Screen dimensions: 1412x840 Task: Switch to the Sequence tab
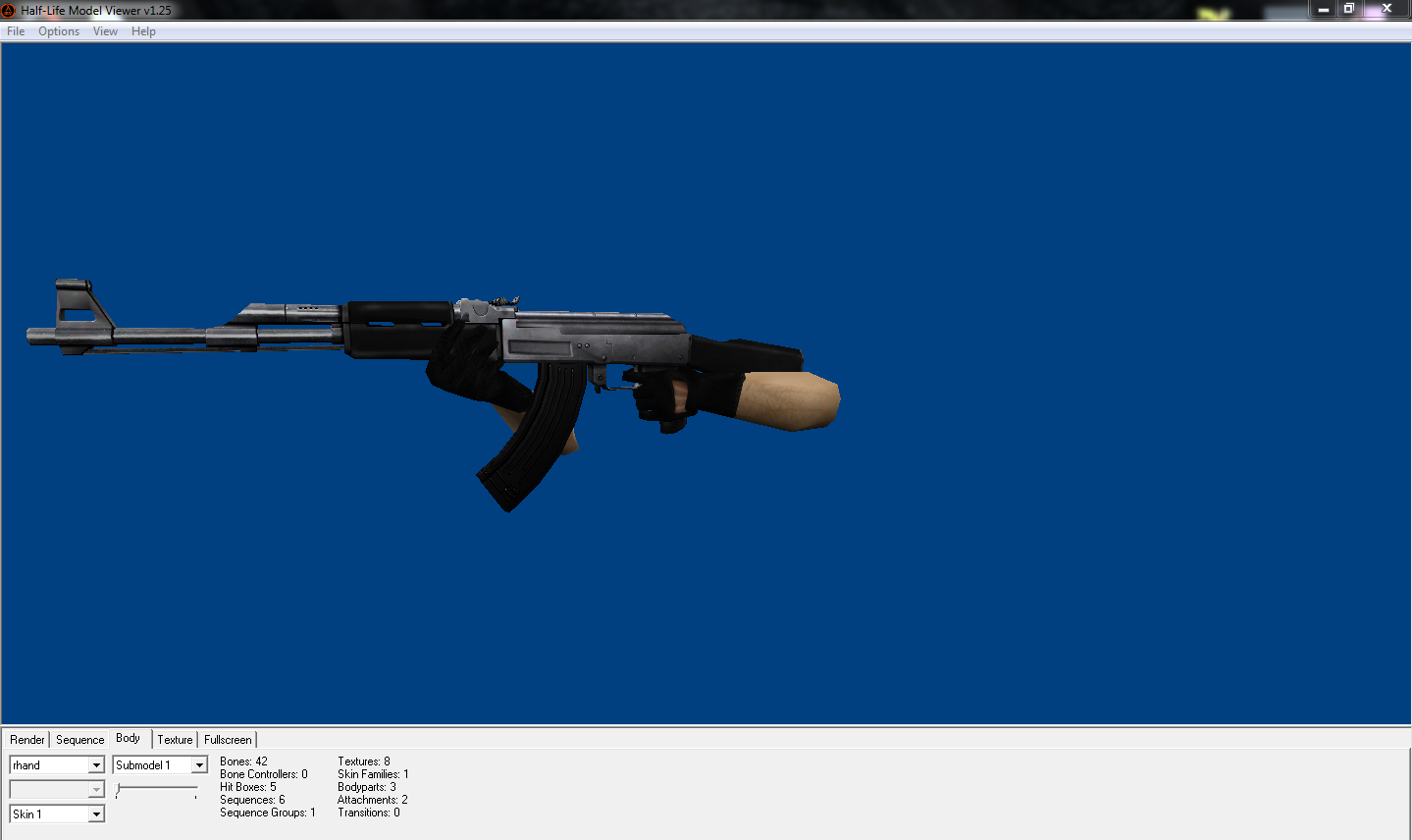tap(79, 740)
